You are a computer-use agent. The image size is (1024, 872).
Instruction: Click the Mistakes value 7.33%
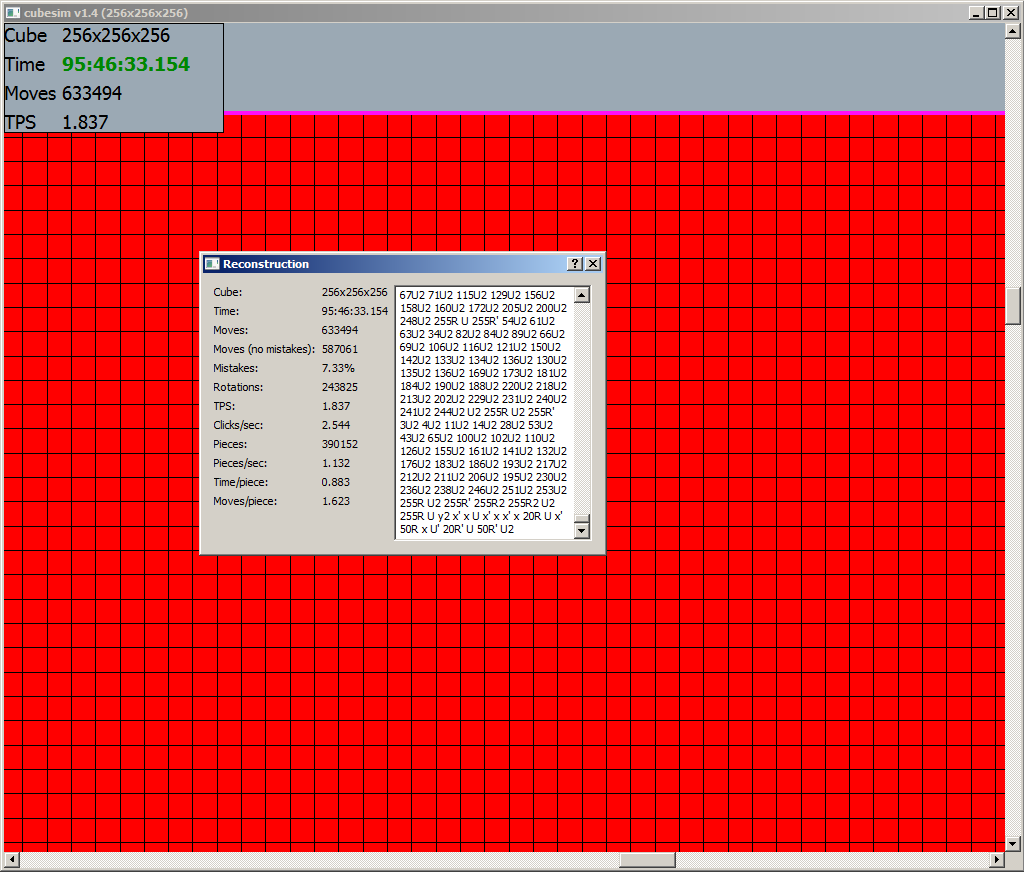[x=338, y=368]
